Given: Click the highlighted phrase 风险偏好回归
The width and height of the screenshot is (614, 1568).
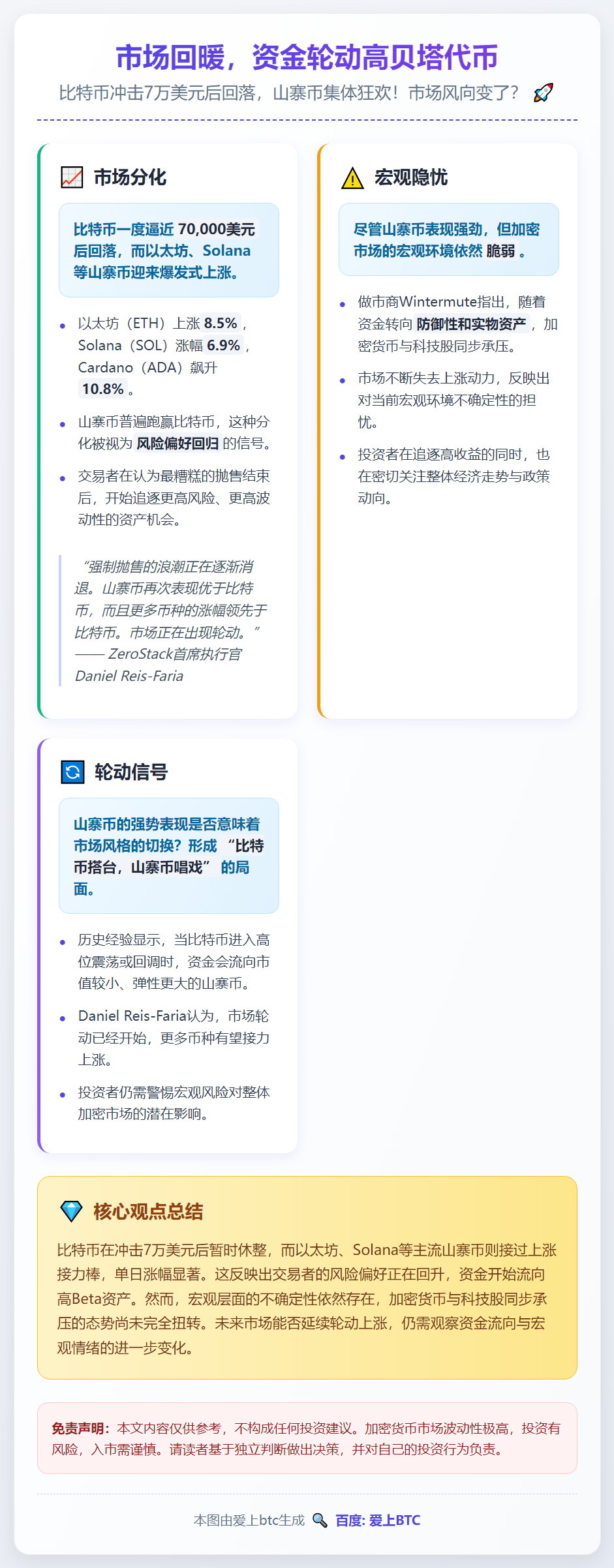Looking at the screenshot, I should pos(177,444).
